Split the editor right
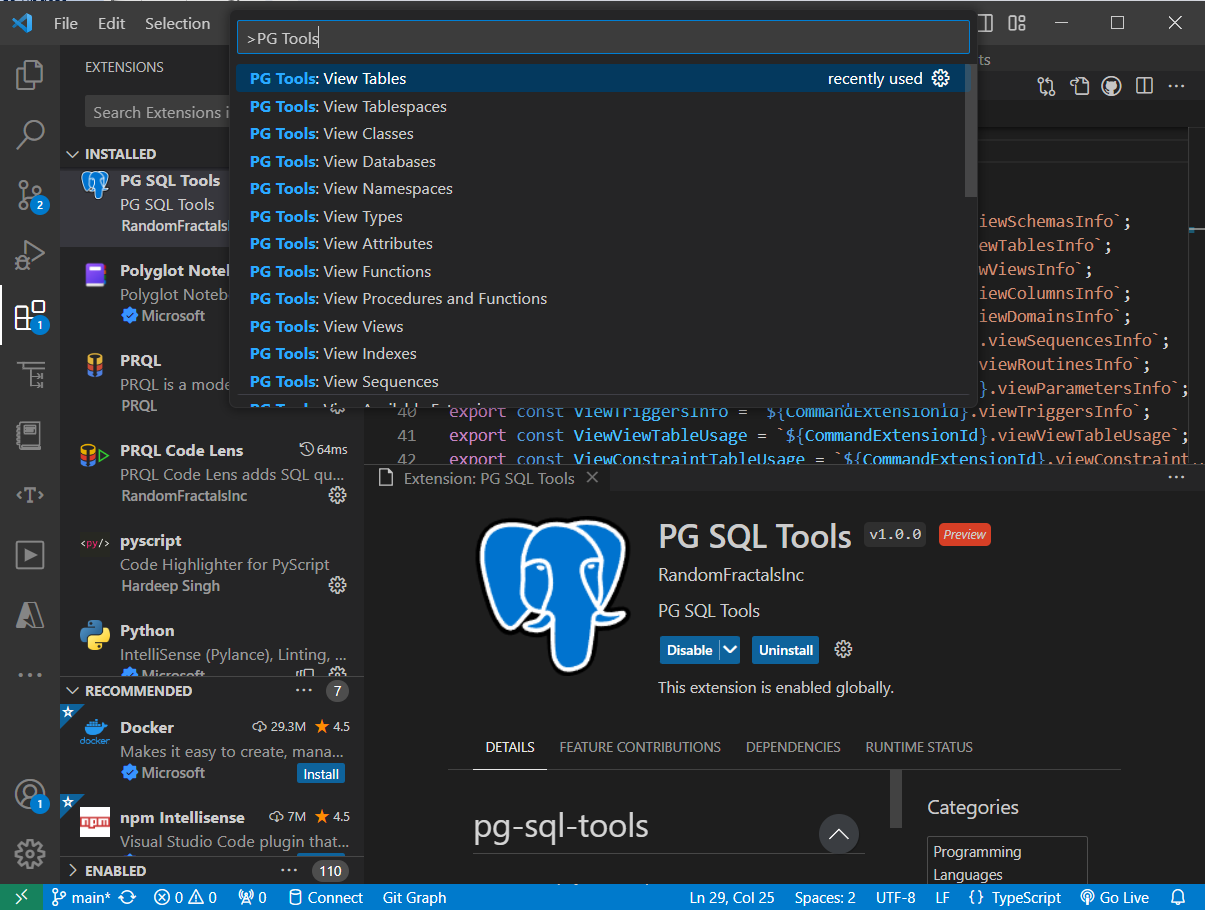The image size is (1205, 910). (1144, 87)
